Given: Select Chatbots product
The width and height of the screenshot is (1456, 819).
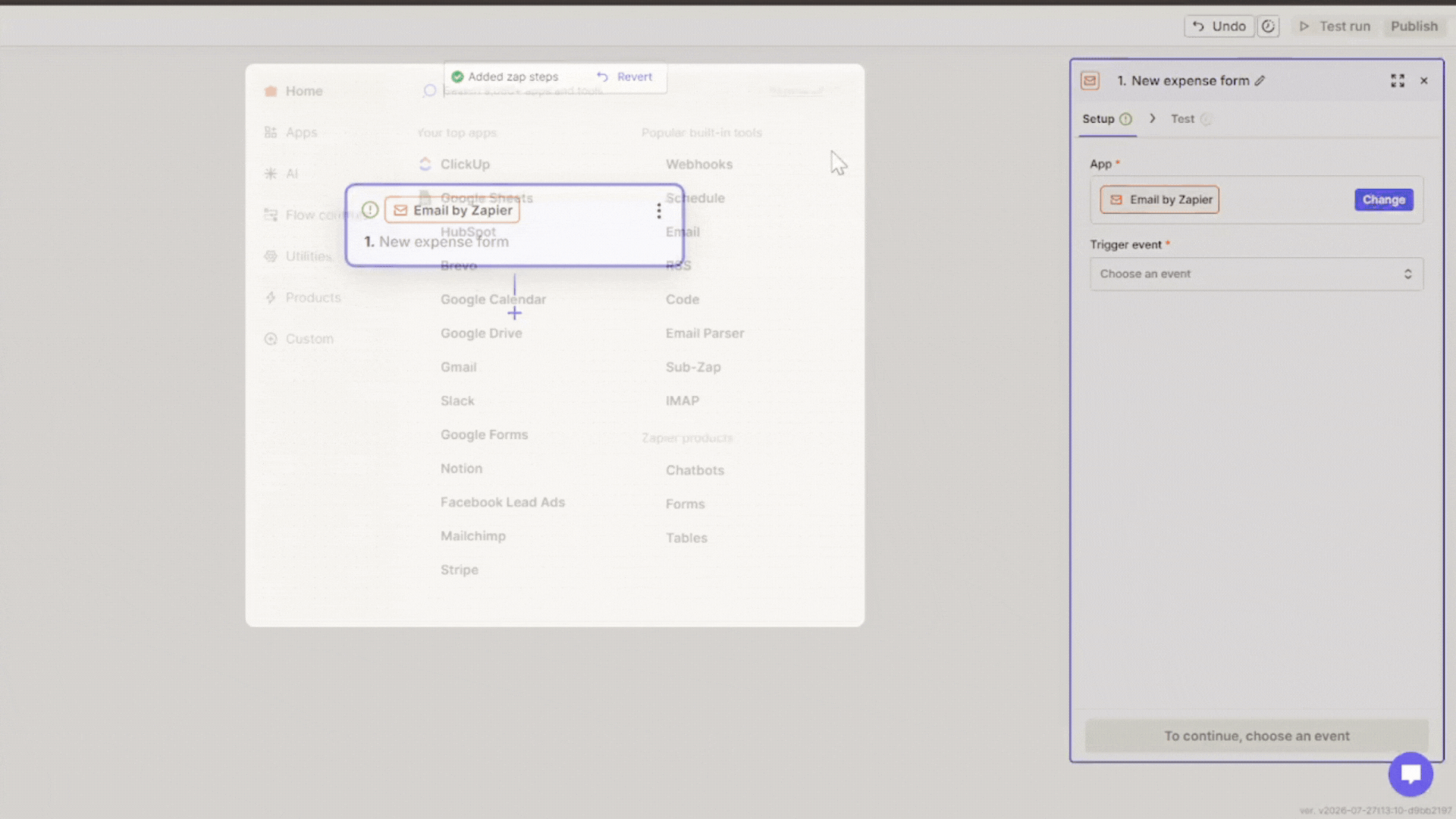Looking at the screenshot, I should (x=695, y=470).
